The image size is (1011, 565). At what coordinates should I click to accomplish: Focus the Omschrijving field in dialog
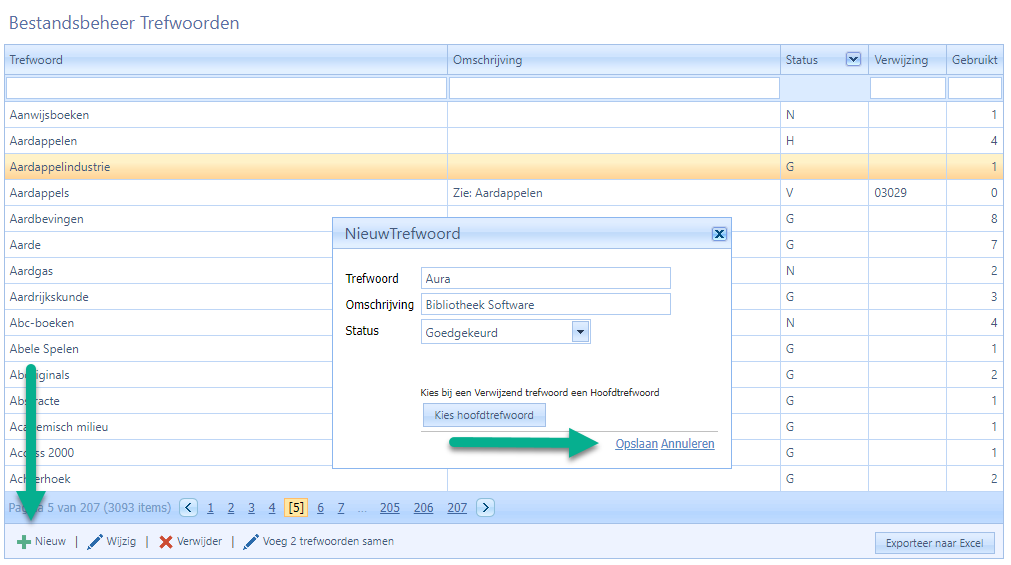click(545, 304)
